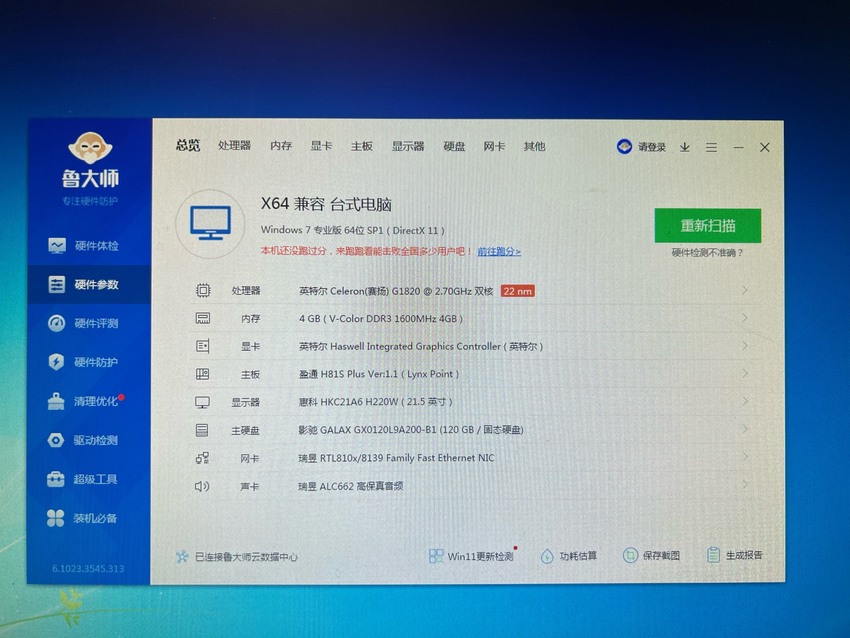
Task: Click 硬件检测不准确？ link
Action: [x=707, y=253]
